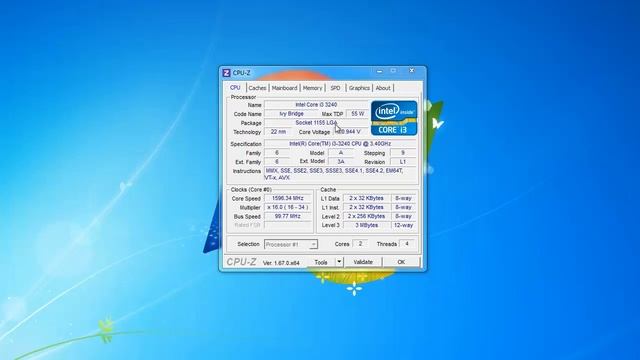Click the Bus Speed 99.77 MHz value
Viewport: 640px width, 360px height.
pos(288,216)
